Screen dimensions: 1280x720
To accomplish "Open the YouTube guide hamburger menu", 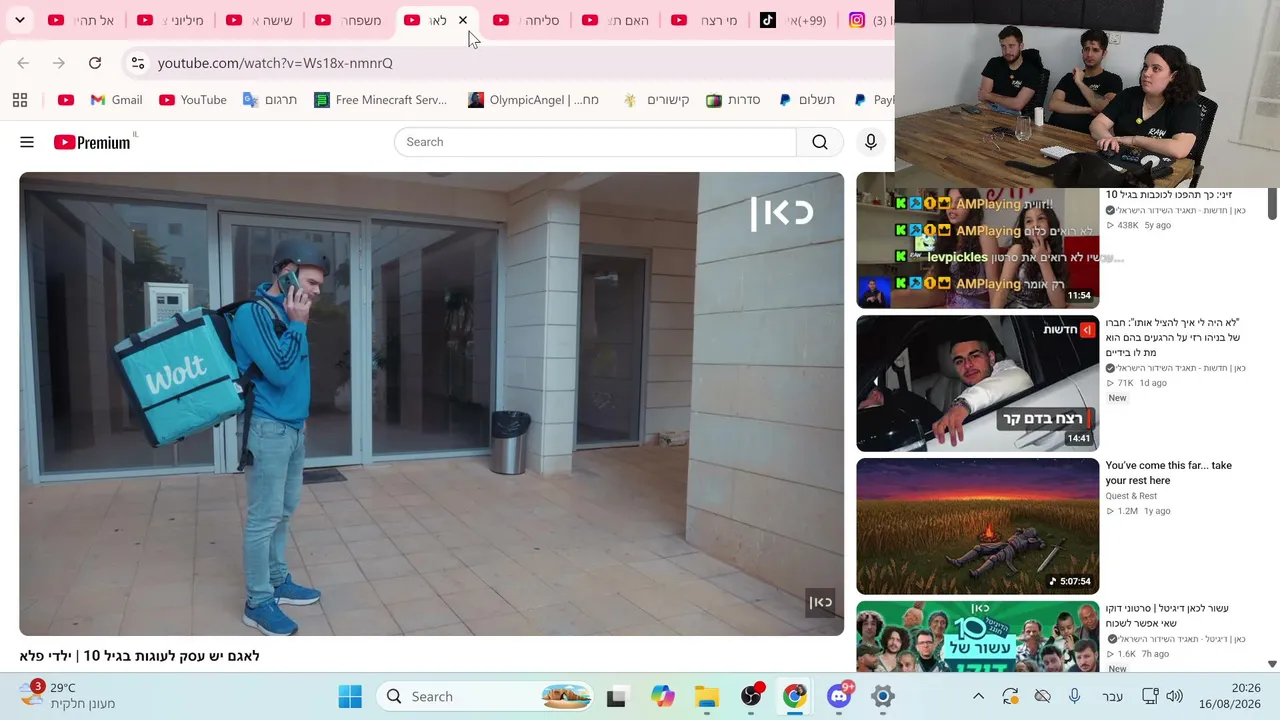I will tap(27, 142).
